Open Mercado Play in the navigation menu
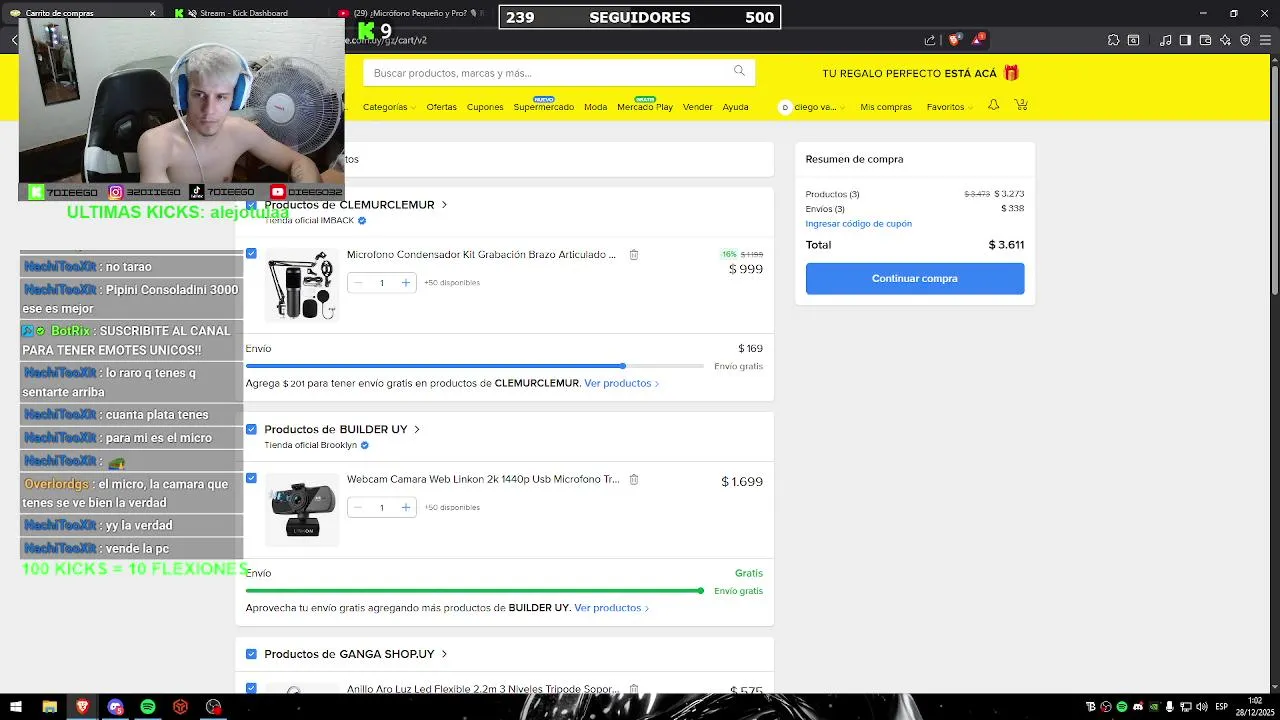The width and height of the screenshot is (1280, 720). click(x=645, y=107)
